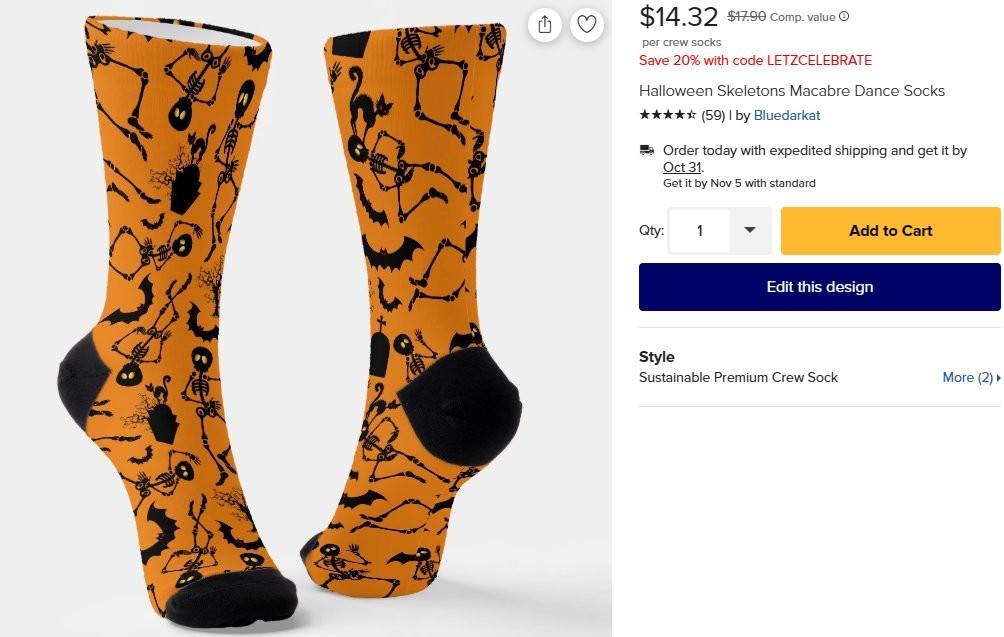The width and height of the screenshot is (1004, 637).
Task: Click the crossed-out $17.90 price
Action: click(746, 16)
